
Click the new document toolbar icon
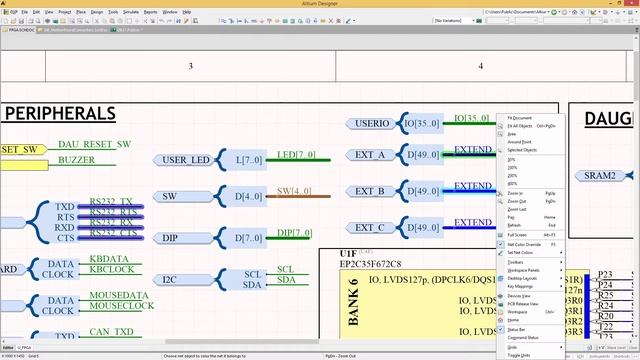6,21
